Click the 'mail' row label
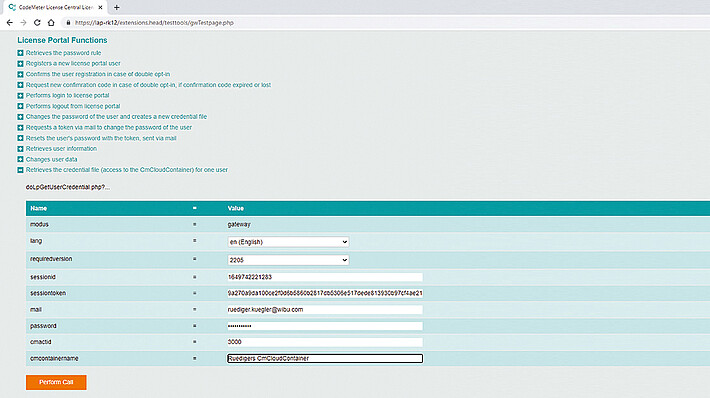This screenshot has width=710, height=398. 36,310
